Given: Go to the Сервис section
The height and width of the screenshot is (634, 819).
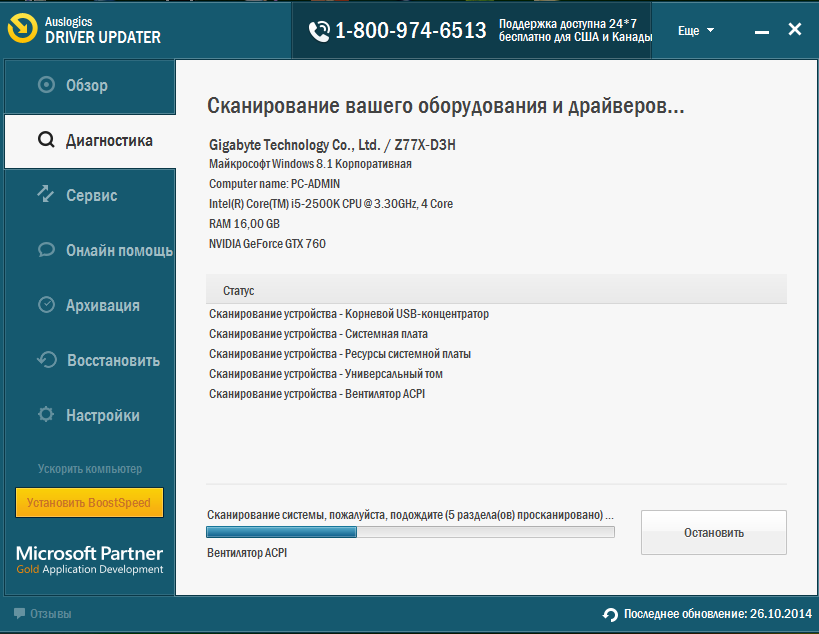Looking at the screenshot, I should [x=90, y=196].
